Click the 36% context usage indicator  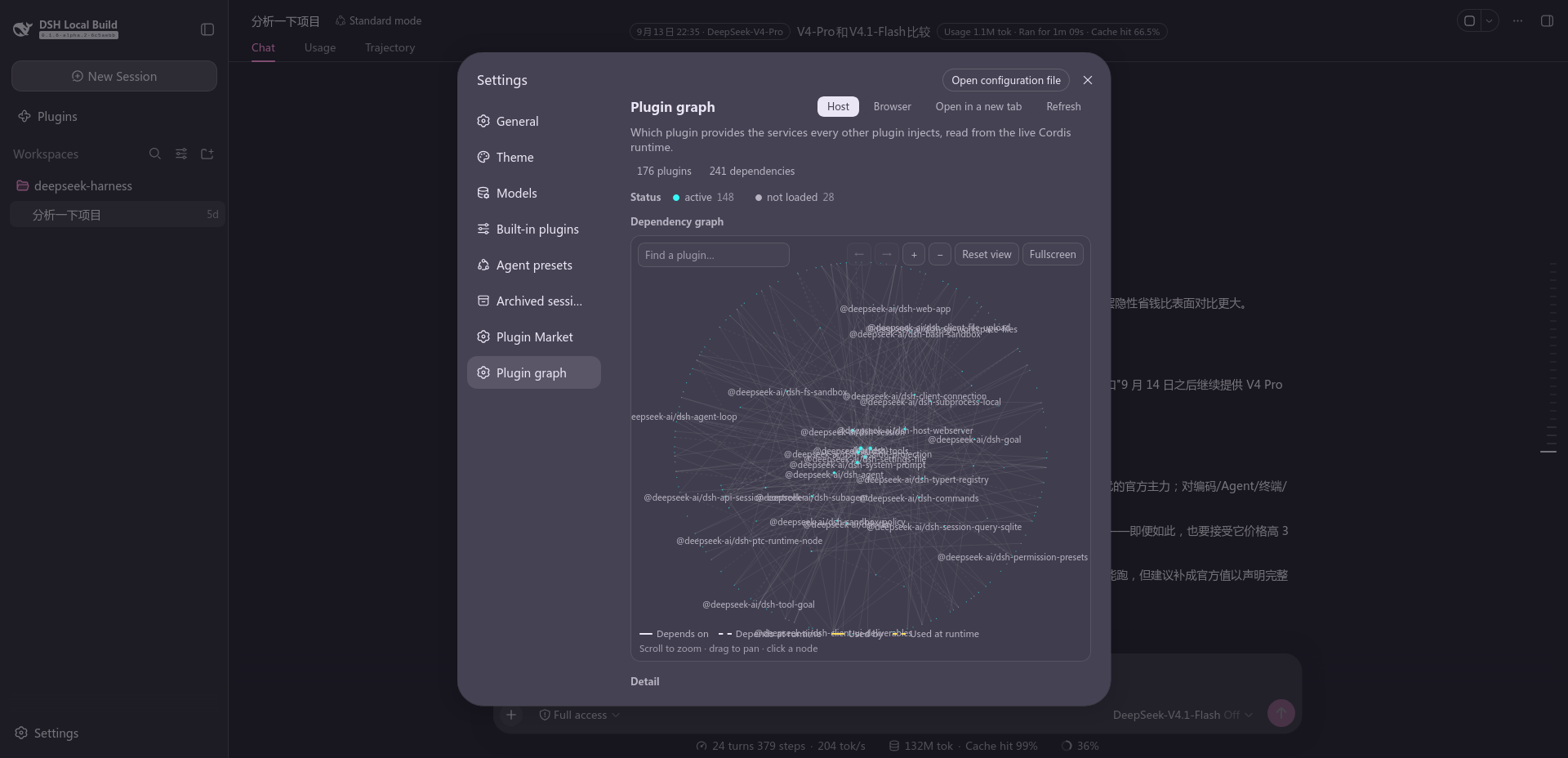(1080, 746)
